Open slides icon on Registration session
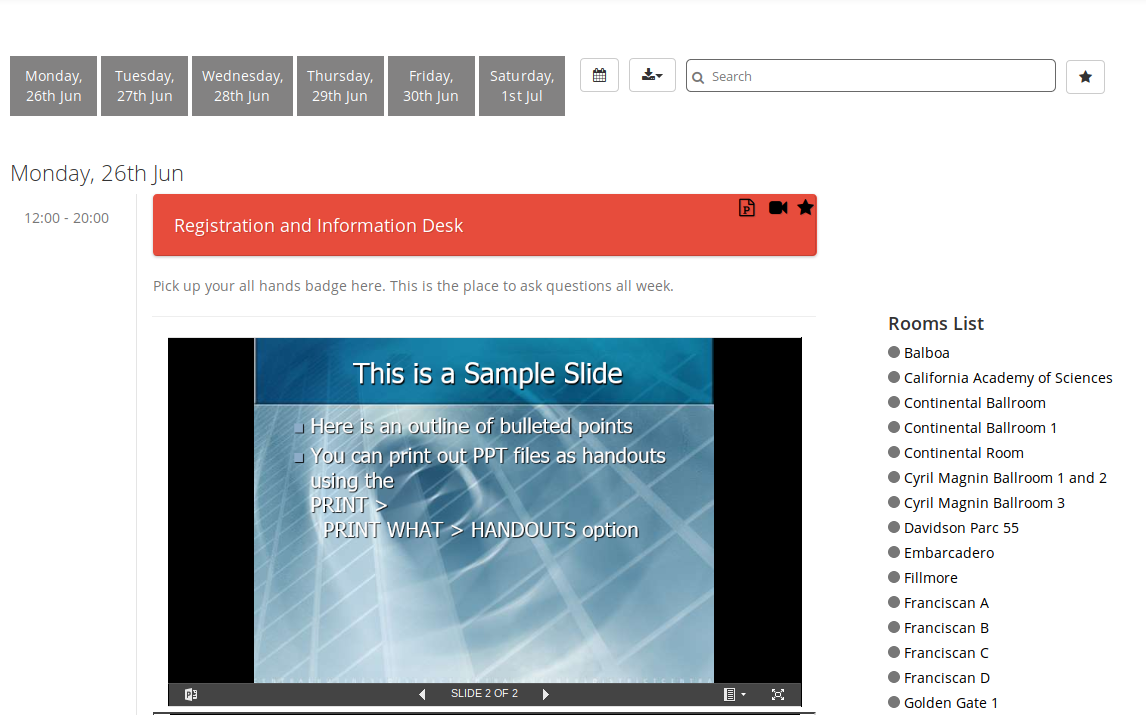The width and height of the screenshot is (1146, 715). pos(746,208)
